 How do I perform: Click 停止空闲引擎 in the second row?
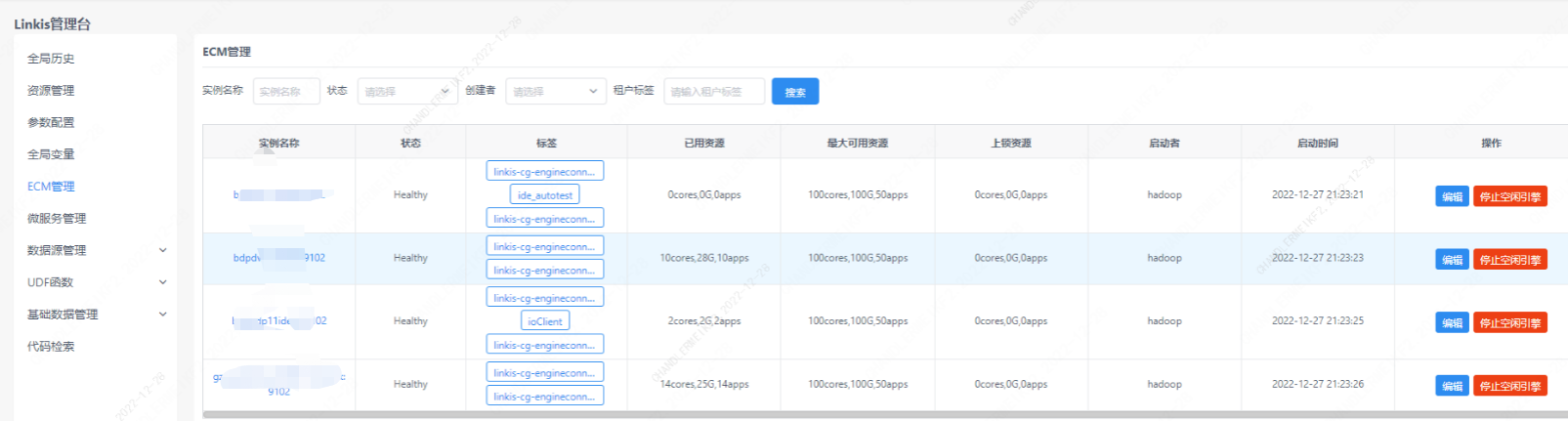click(x=1509, y=260)
